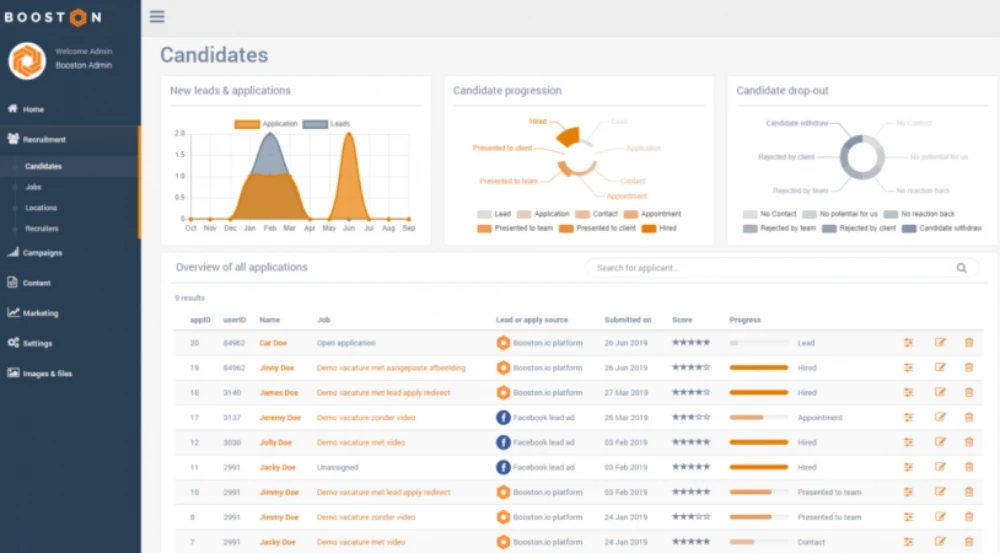Delete the Jinny Doe application via trash icon

coord(968,367)
